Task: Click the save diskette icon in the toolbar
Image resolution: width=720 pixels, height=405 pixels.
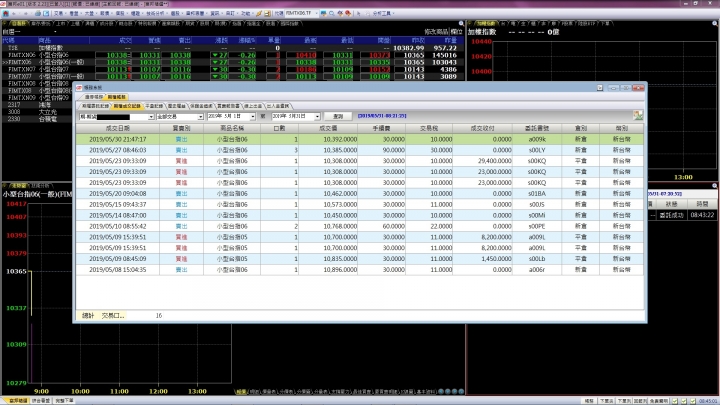Action: coord(268,13)
